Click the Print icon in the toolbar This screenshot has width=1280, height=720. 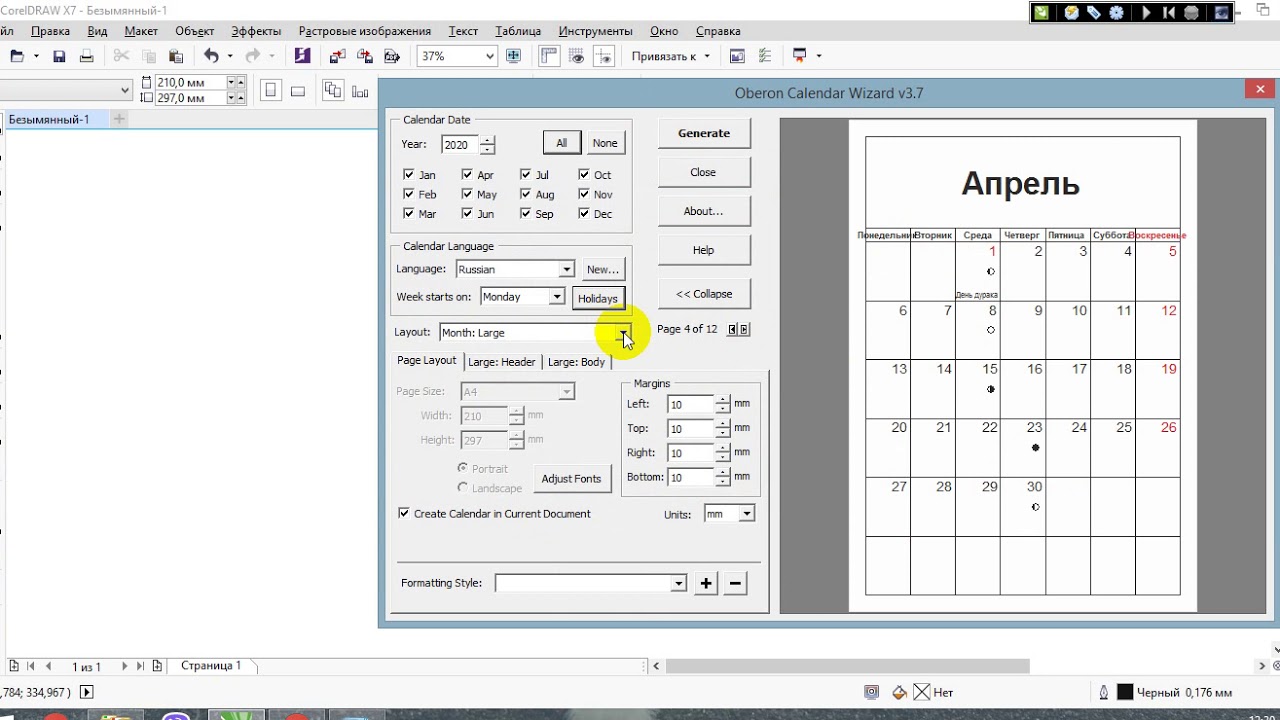87,56
